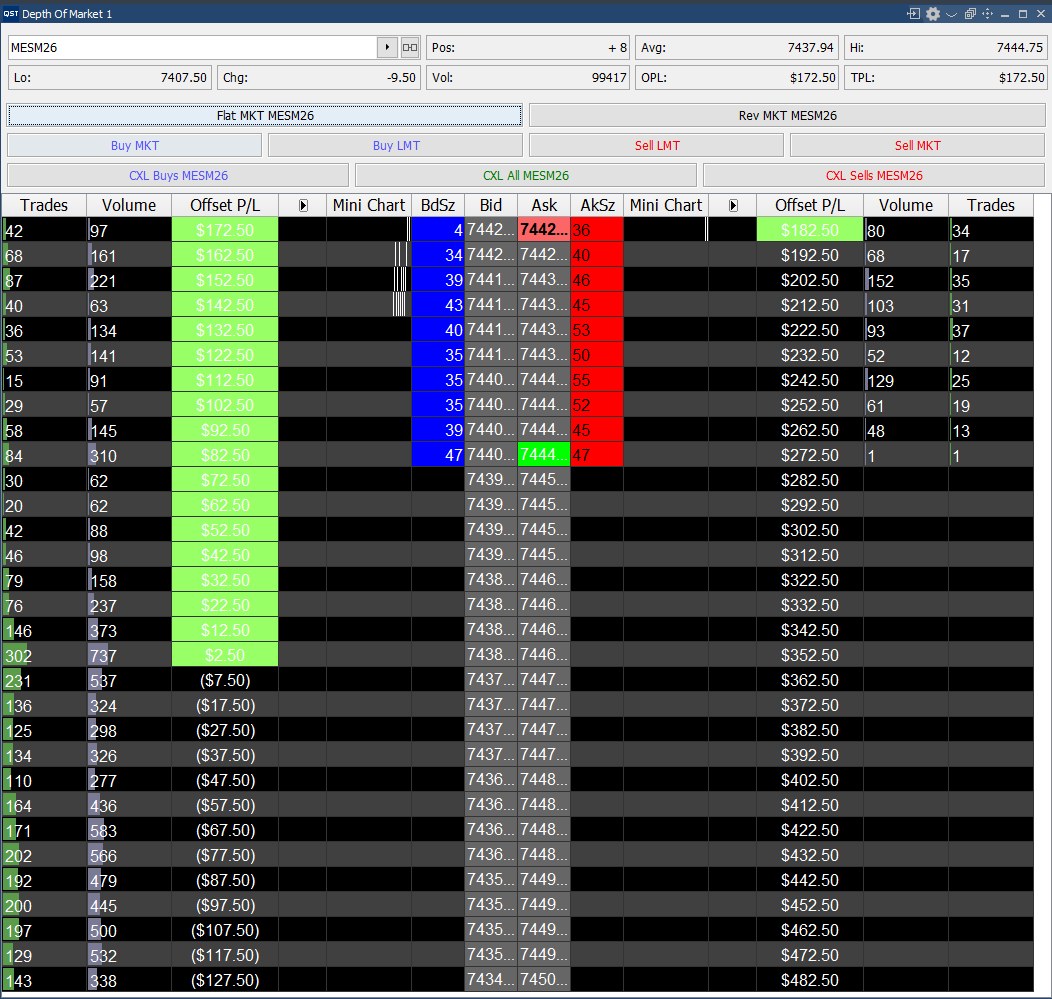The width and height of the screenshot is (1052, 999).
Task: Click the curved chevron icon in title bar
Action: 951,14
